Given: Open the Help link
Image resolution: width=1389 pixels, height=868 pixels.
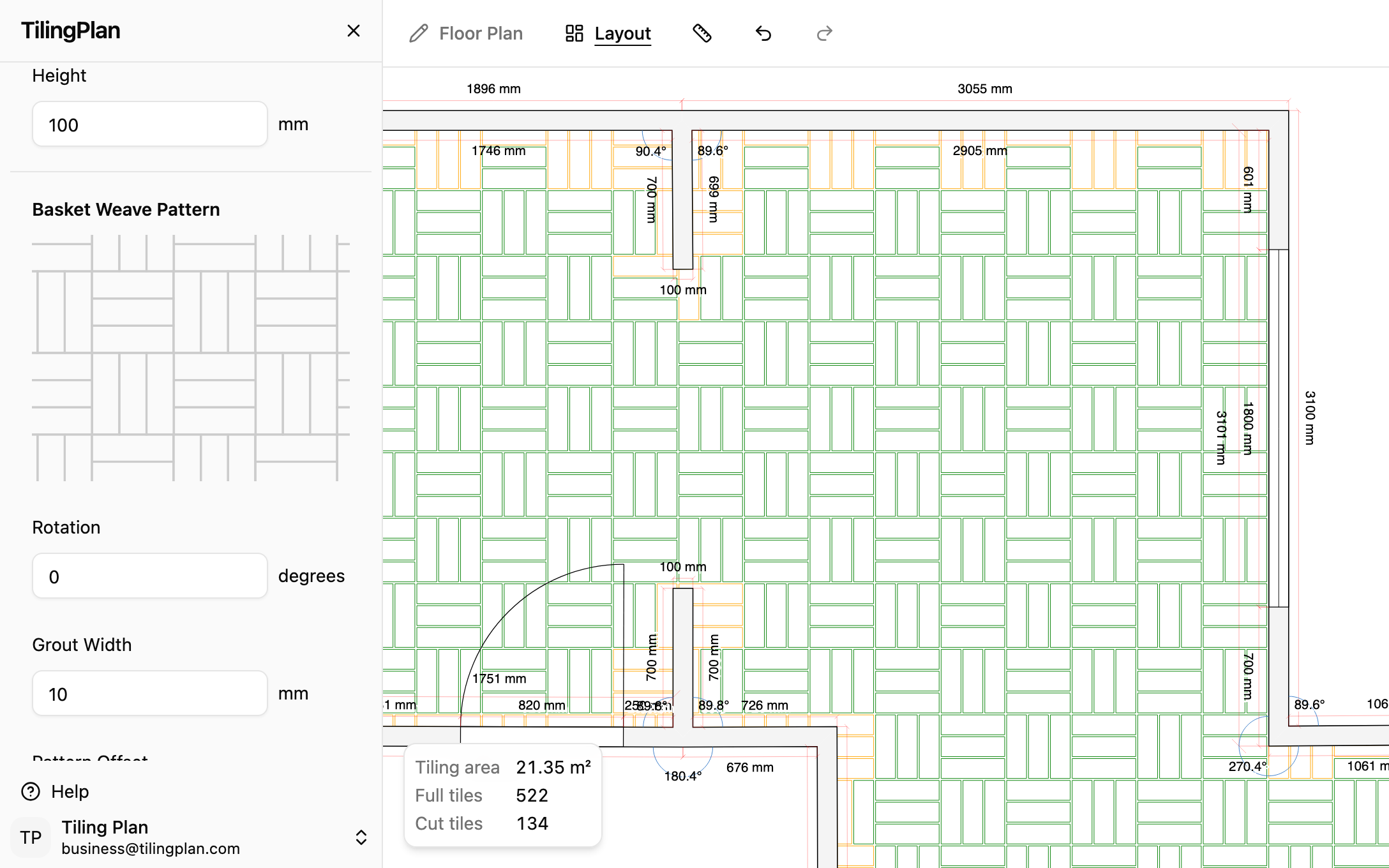Looking at the screenshot, I should (70, 791).
